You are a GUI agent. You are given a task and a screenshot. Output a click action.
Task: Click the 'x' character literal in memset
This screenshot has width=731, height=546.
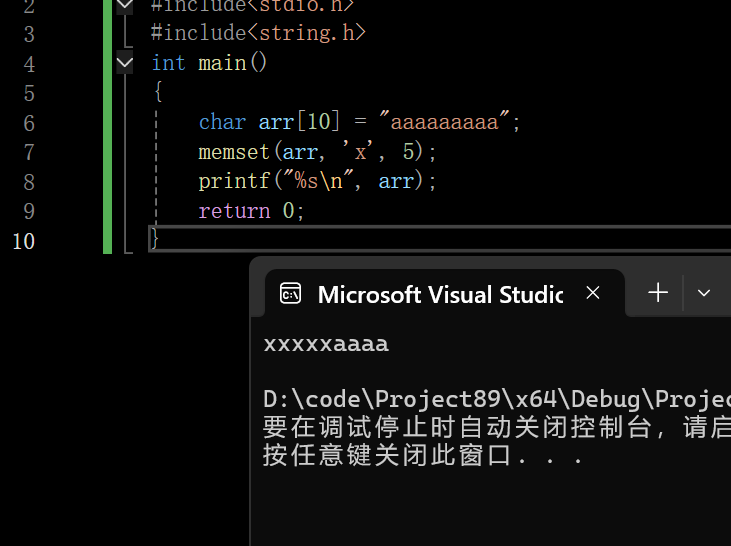point(358,151)
